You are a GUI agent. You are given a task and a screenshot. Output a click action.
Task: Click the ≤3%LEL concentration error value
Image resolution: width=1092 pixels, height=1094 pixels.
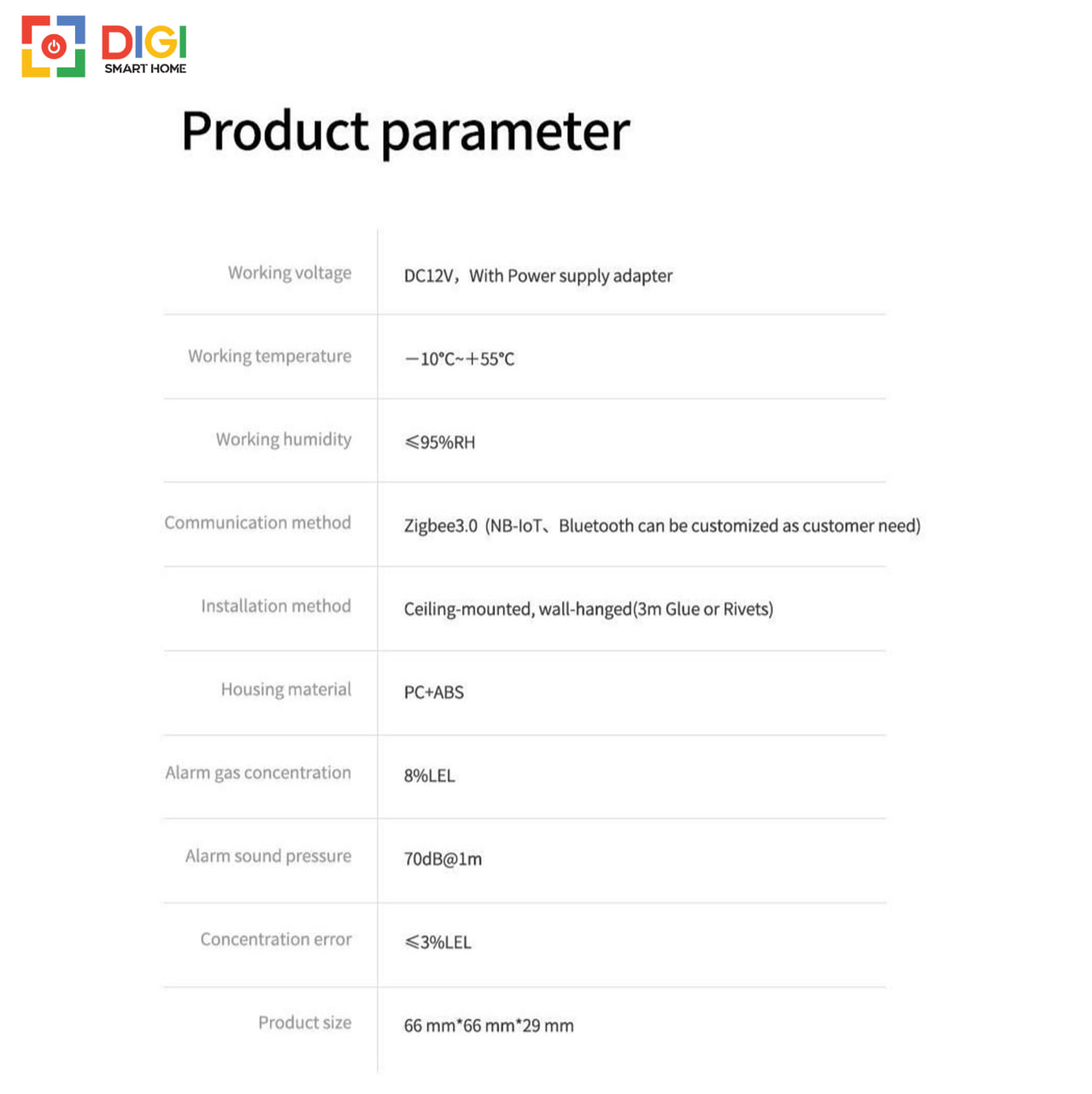pyautogui.click(x=437, y=943)
